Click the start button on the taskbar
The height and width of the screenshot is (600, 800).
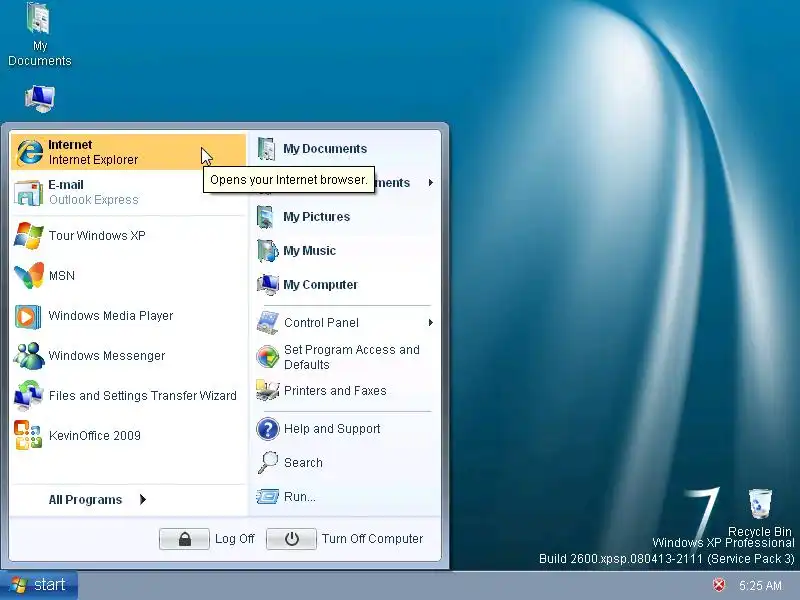(39, 585)
